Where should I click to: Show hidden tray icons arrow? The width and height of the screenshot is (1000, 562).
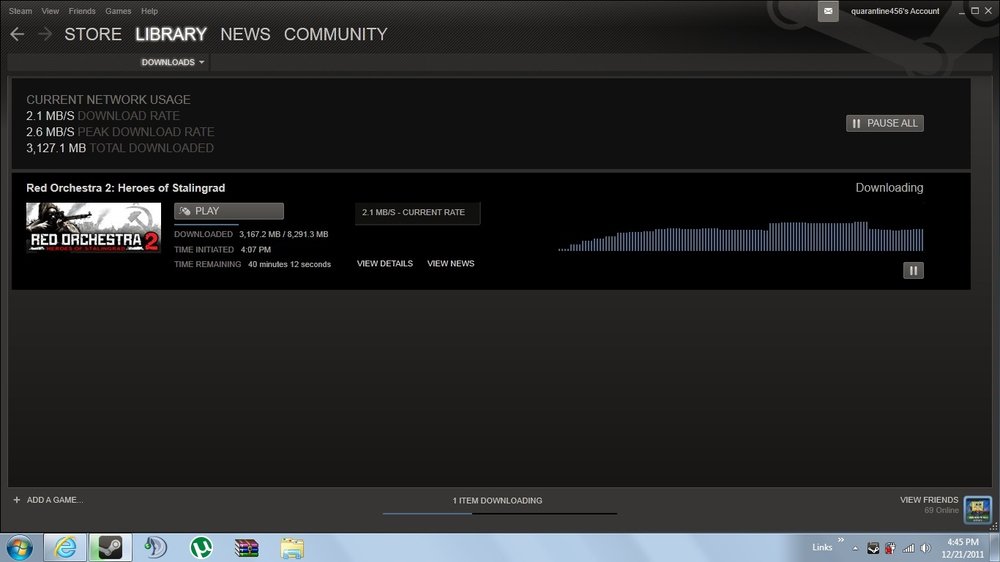coord(855,549)
